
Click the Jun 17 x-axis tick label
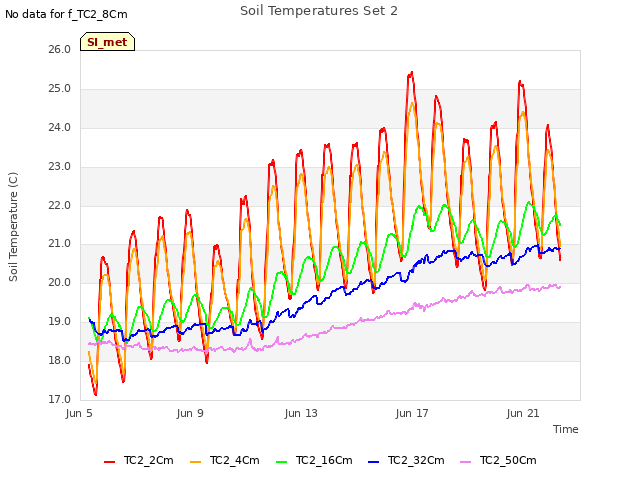pos(412,413)
